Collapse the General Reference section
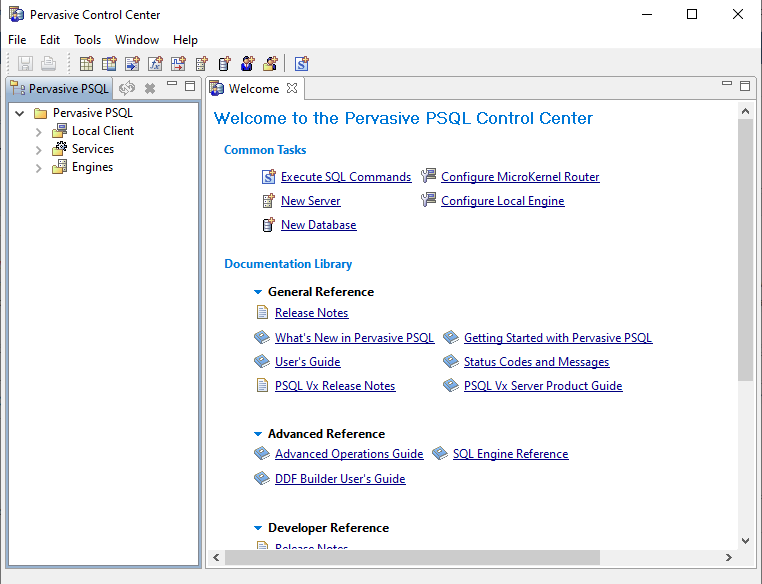This screenshot has height=584, width=762. point(258,292)
